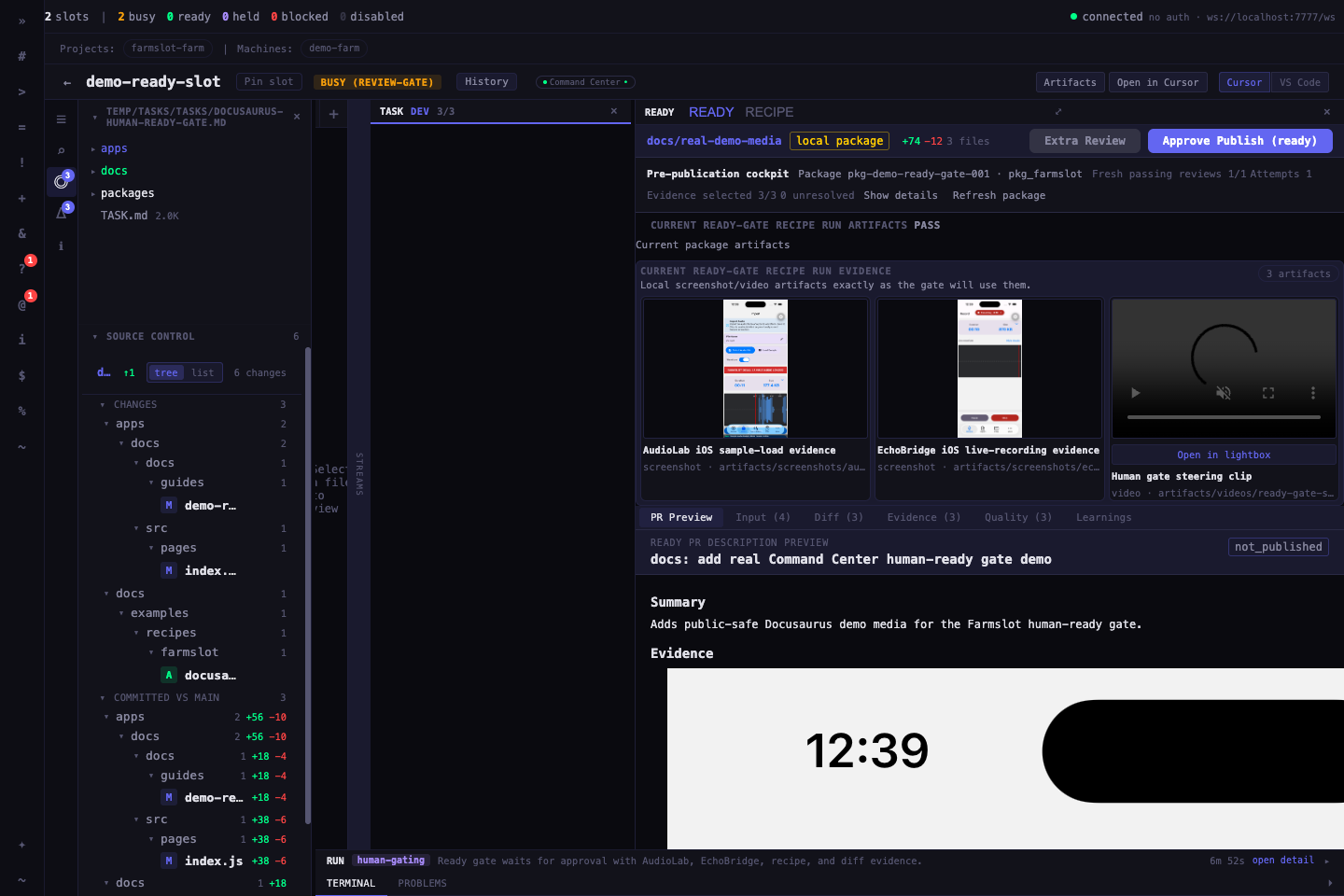Screen dimensions: 1344x896
Task: Select VS Code as the editor
Action: [1299, 82]
